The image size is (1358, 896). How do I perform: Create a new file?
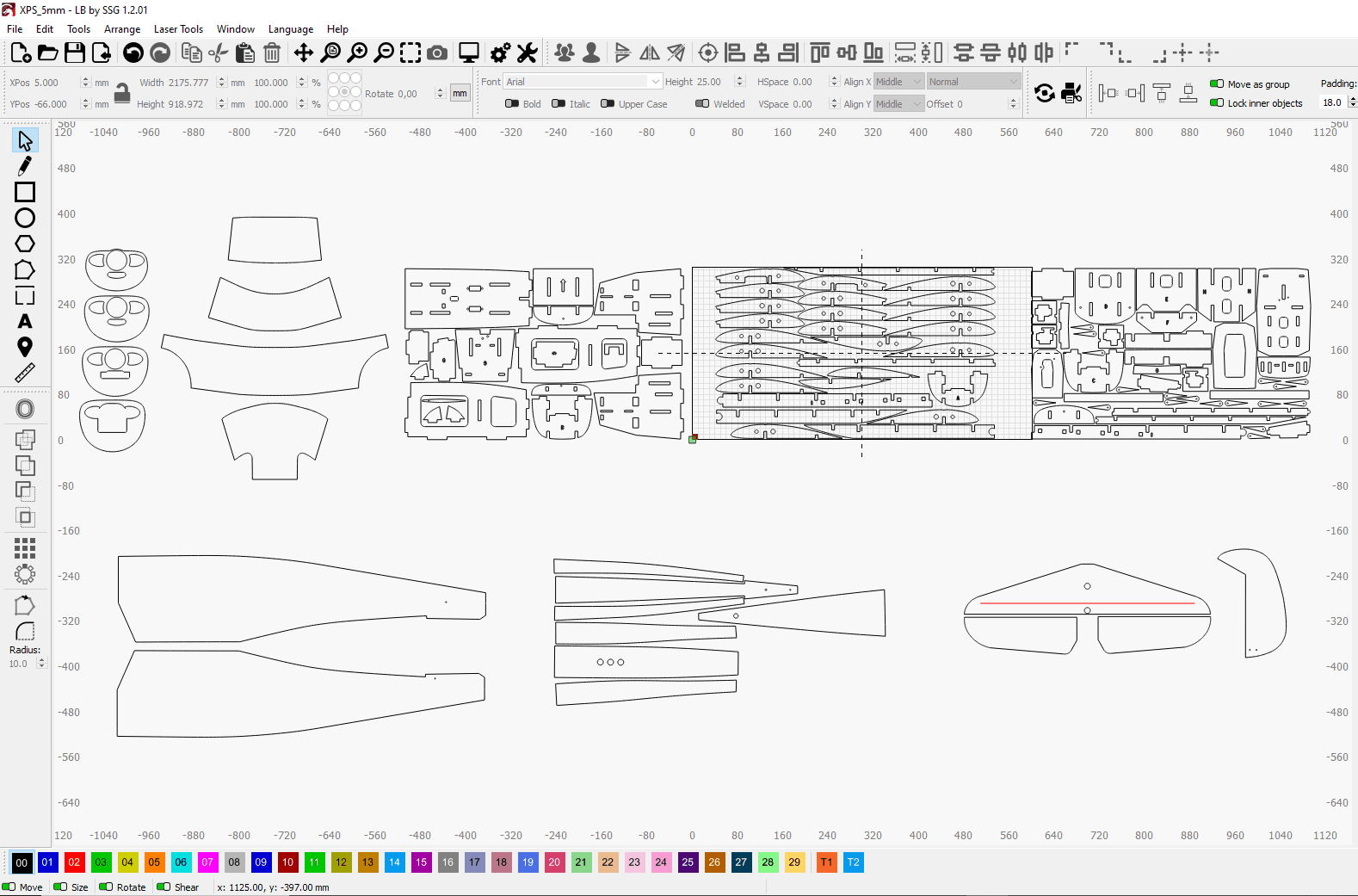[x=21, y=53]
